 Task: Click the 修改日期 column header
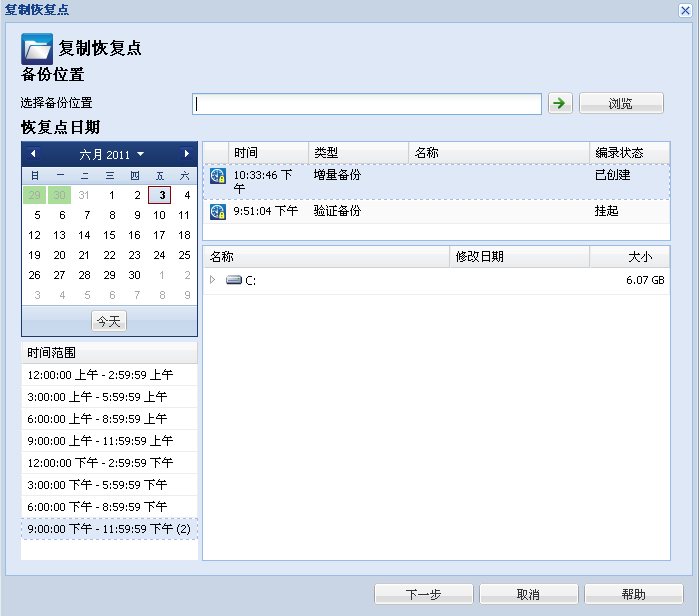pyautogui.click(x=519, y=256)
